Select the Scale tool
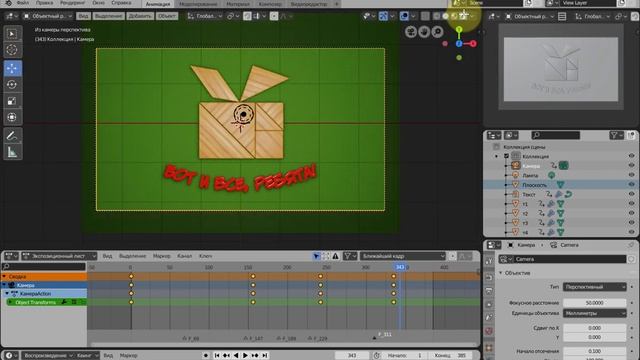The height and width of the screenshot is (360, 640). (x=12, y=101)
